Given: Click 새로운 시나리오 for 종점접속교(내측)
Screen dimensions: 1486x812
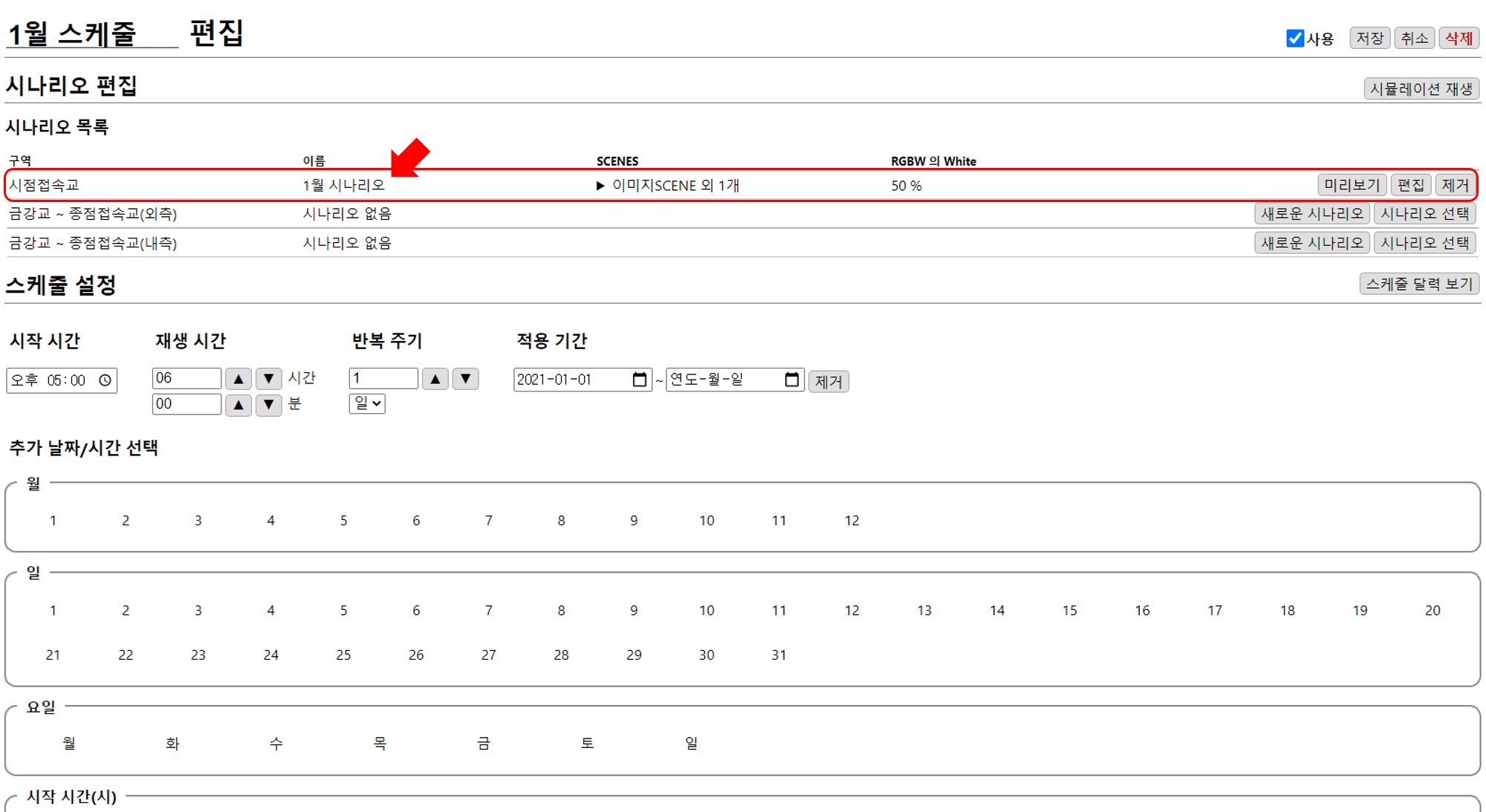Looking at the screenshot, I should pyautogui.click(x=1312, y=243).
